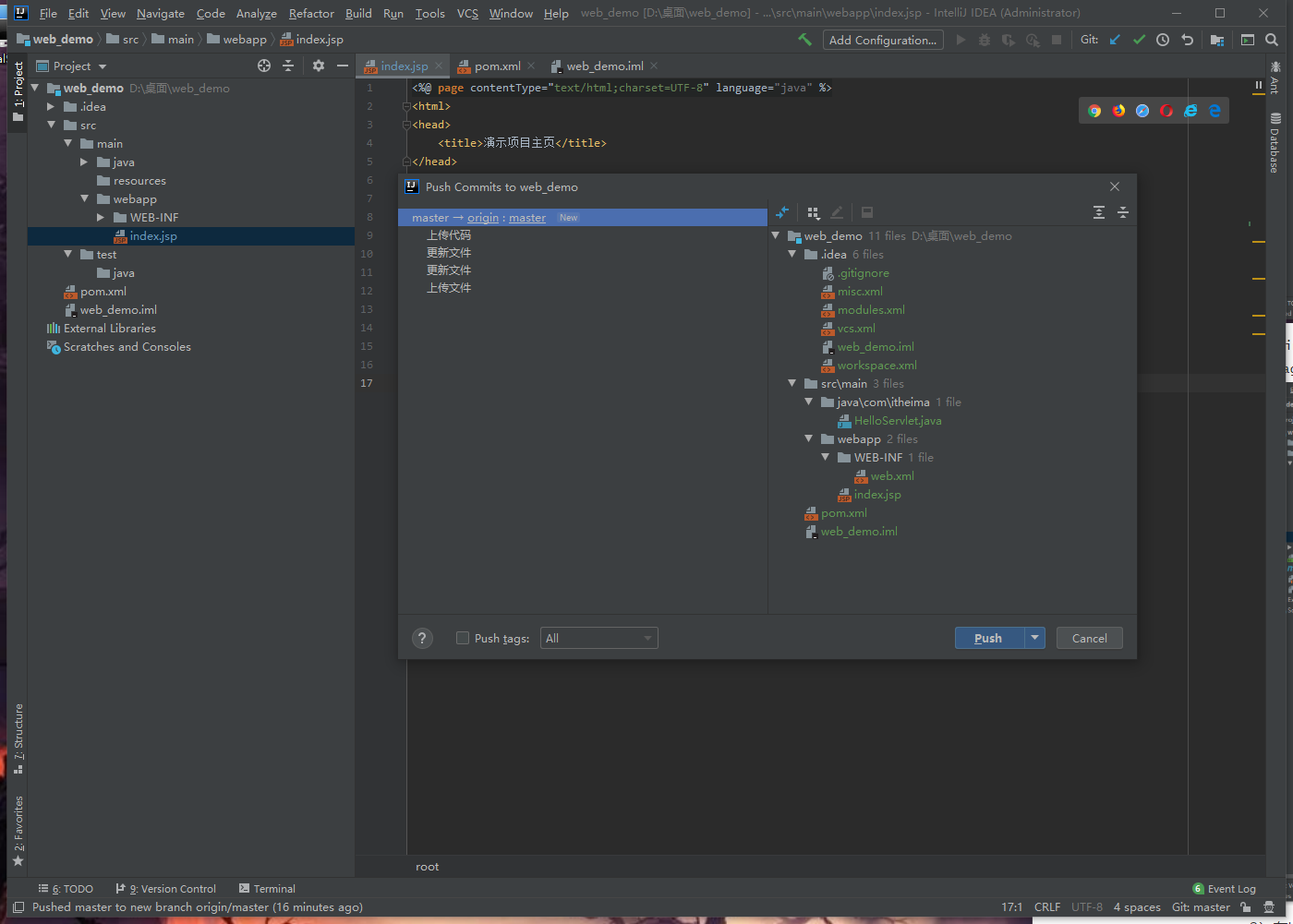
Task: Open Push button dropdown arrow
Action: tap(1035, 638)
